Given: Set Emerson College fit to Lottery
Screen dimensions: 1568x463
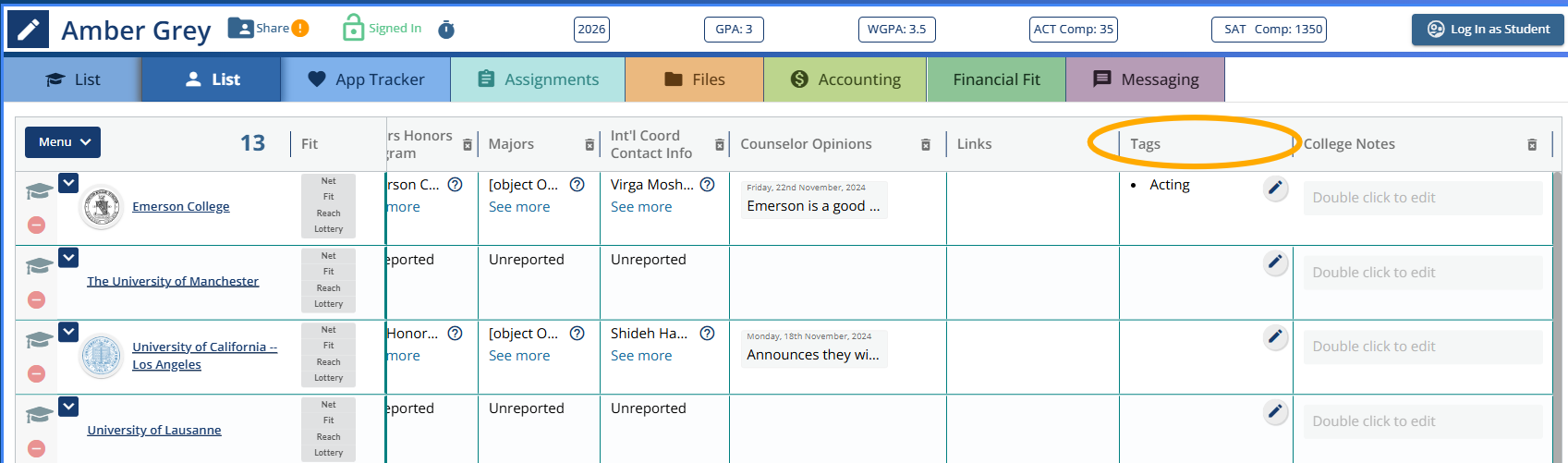Looking at the screenshot, I should pyautogui.click(x=328, y=229).
